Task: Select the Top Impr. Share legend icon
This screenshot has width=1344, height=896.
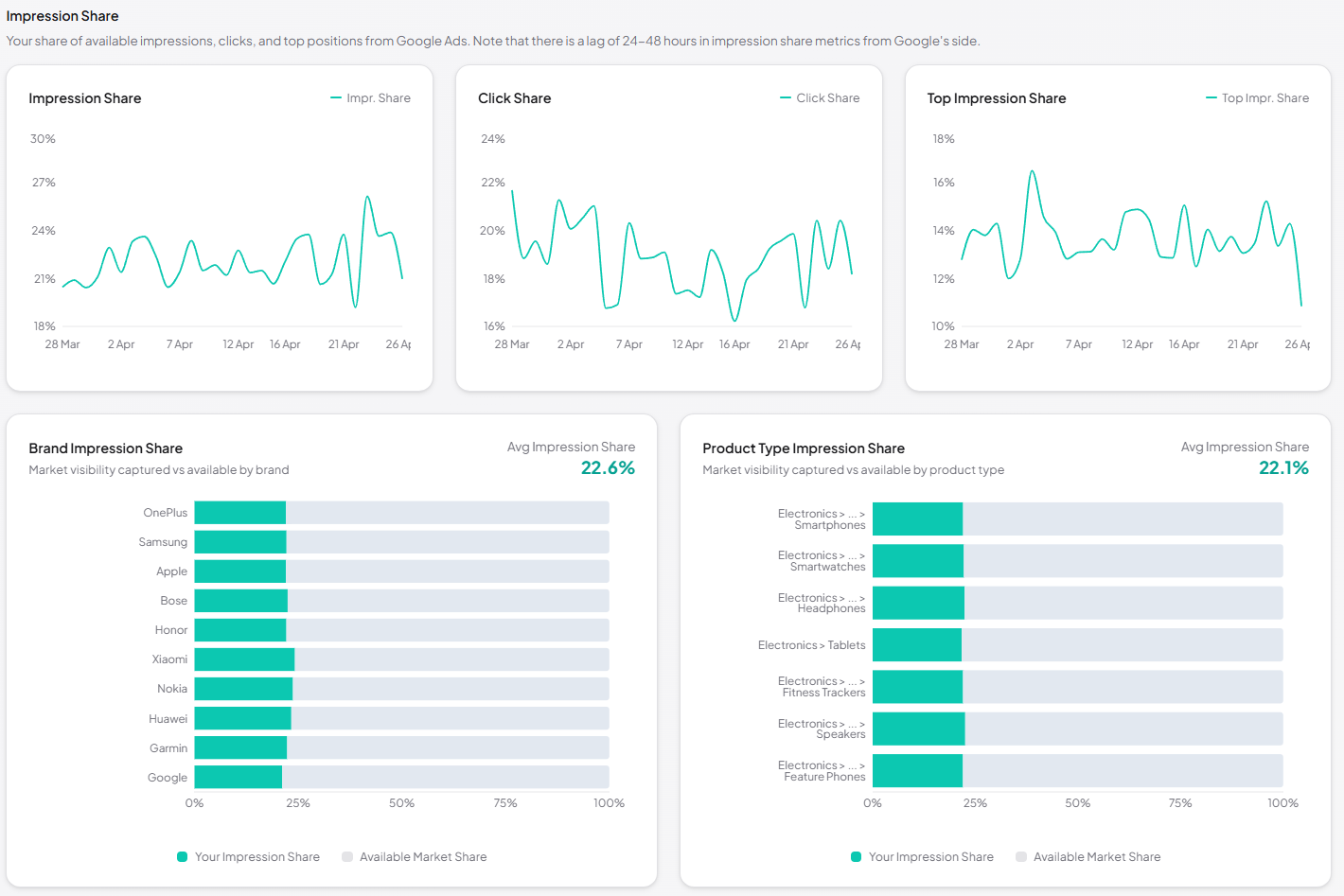Action: coord(1211,97)
